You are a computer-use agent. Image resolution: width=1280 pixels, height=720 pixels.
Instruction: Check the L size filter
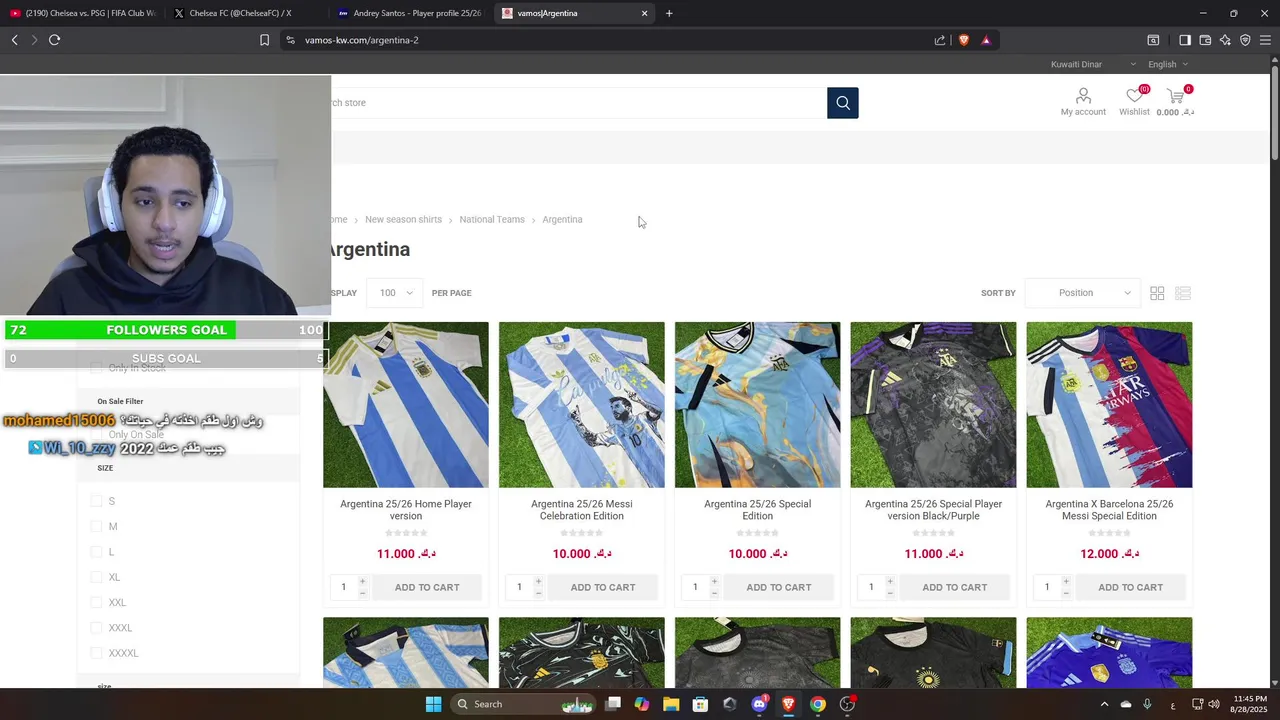[97, 552]
